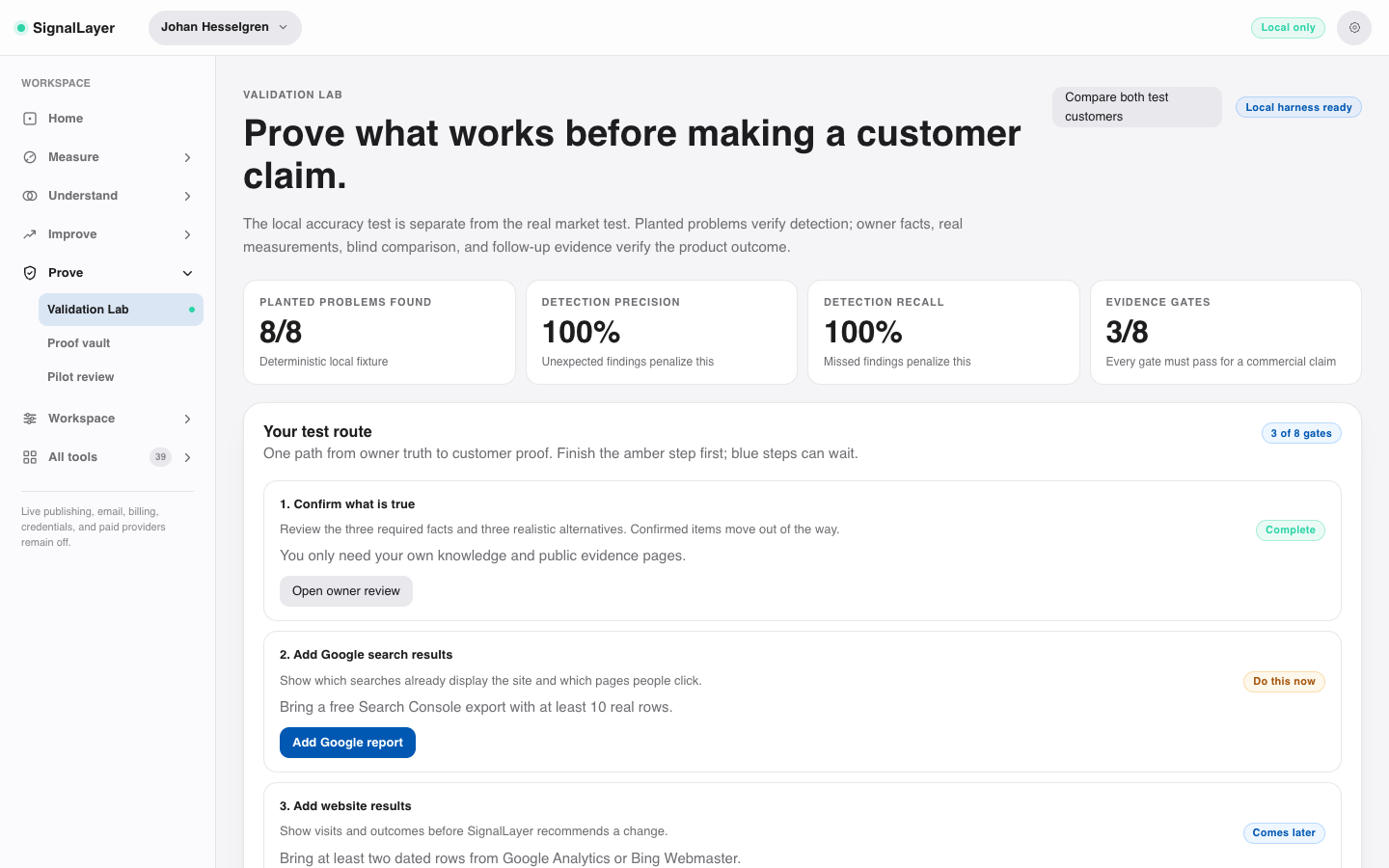This screenshot has height=868, width=1389.
Task: Click the Detection Precision 100% value
Action: coord(581,333)
